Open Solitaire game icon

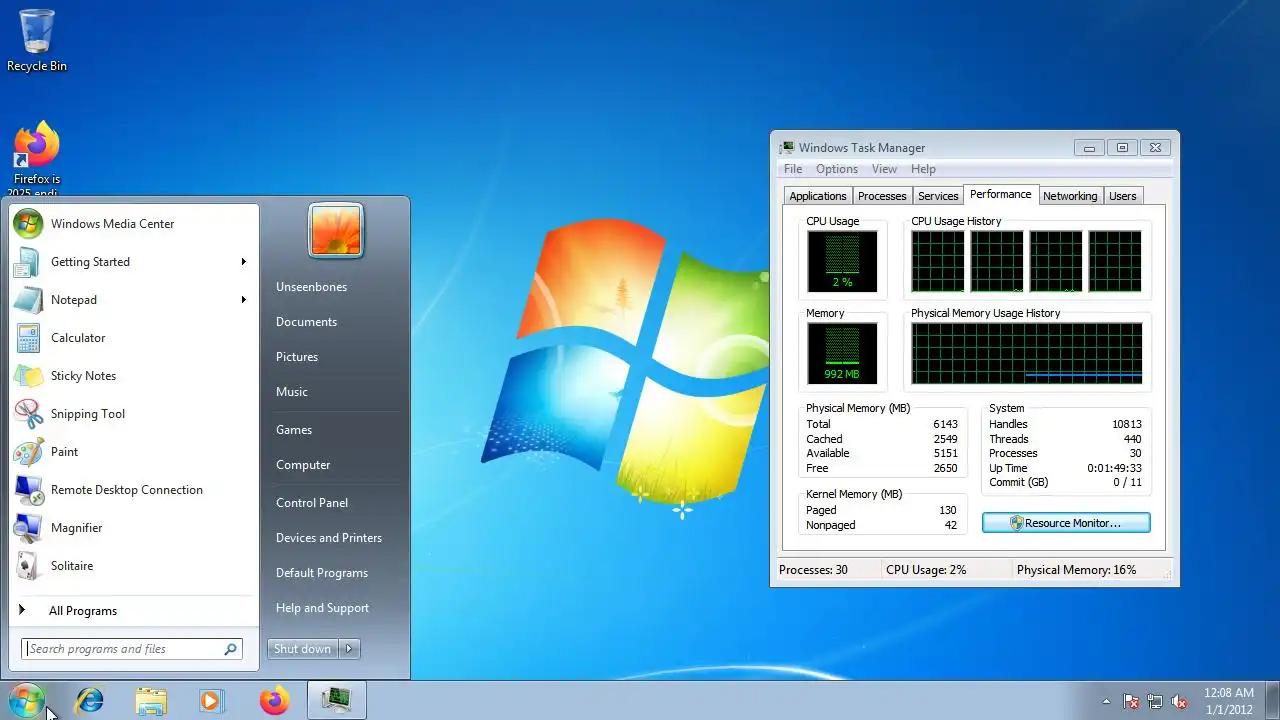point(27,566)
